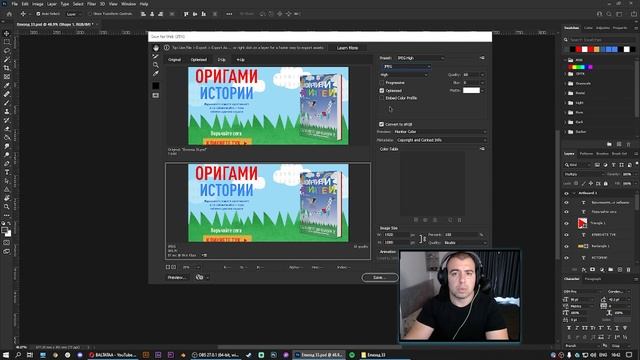This screenshot has width=640, height=360.
Task: Select the Rectangular Marquee tool
Action: tap(7, 42)
